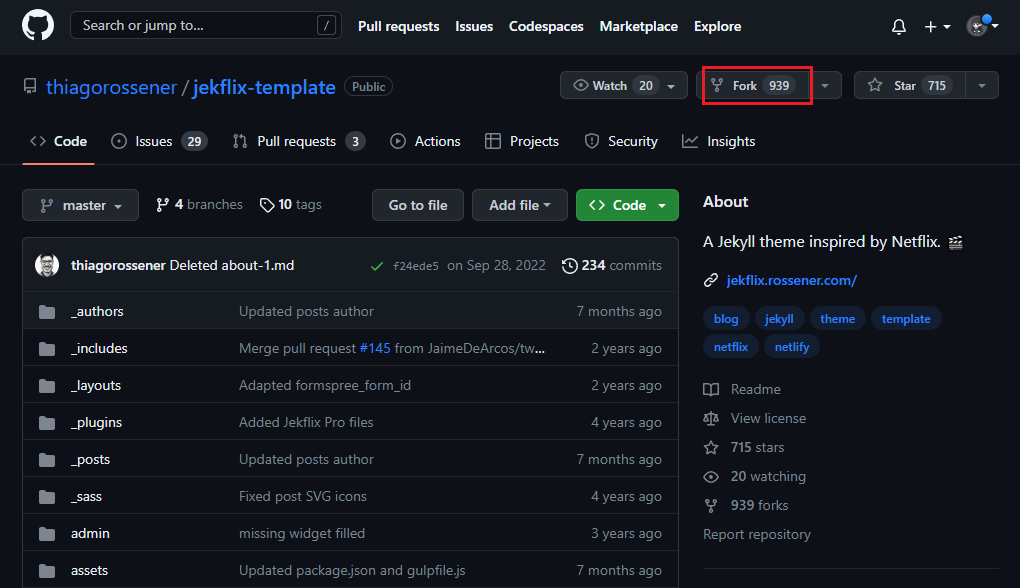Open the plus create-new menu
This screenshot has width=1020, height=588.
(x=937, y=27)
